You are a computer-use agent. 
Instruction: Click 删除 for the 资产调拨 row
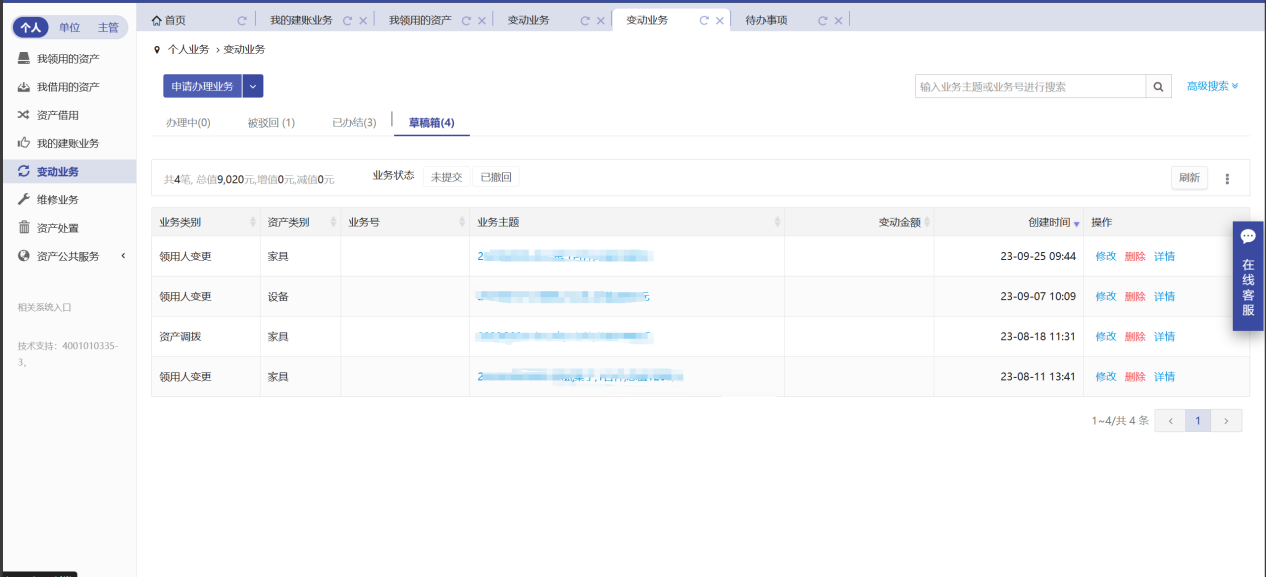coord(1135,337)
